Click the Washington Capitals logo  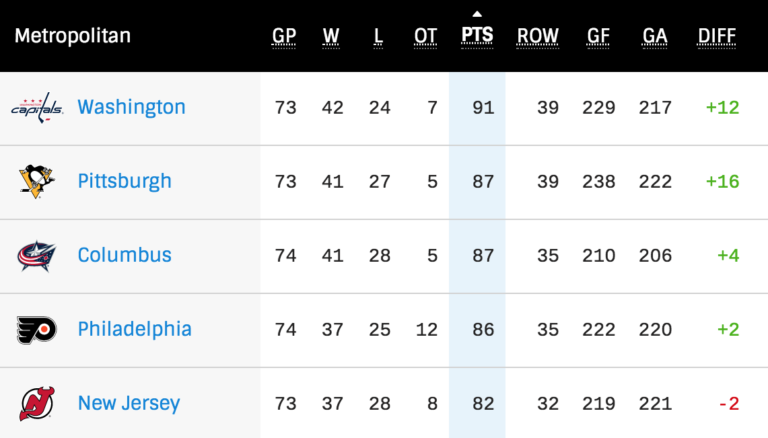(x=37, y=107)
